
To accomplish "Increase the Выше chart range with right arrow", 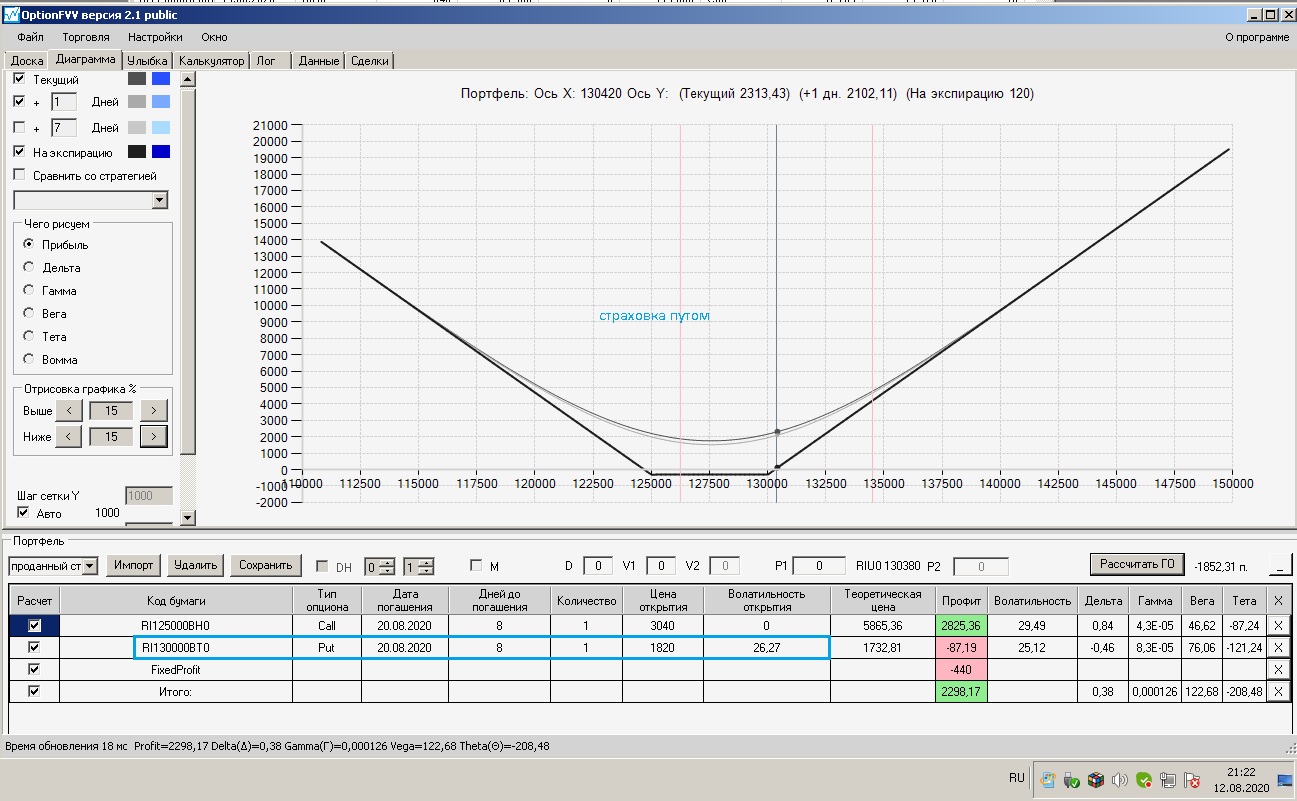I will (153, 410).
